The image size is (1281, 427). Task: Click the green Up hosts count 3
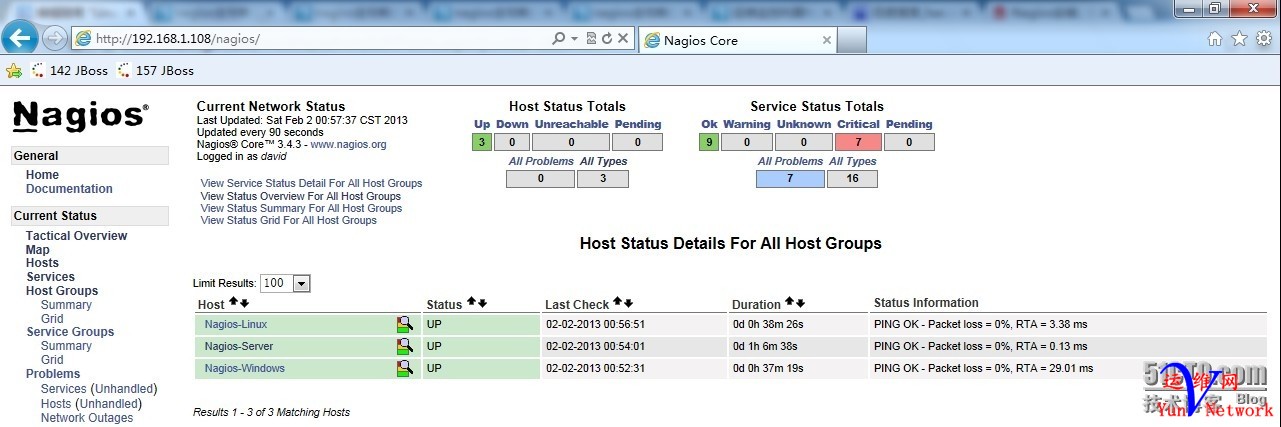pyautogui.click(x=482, y=142)
